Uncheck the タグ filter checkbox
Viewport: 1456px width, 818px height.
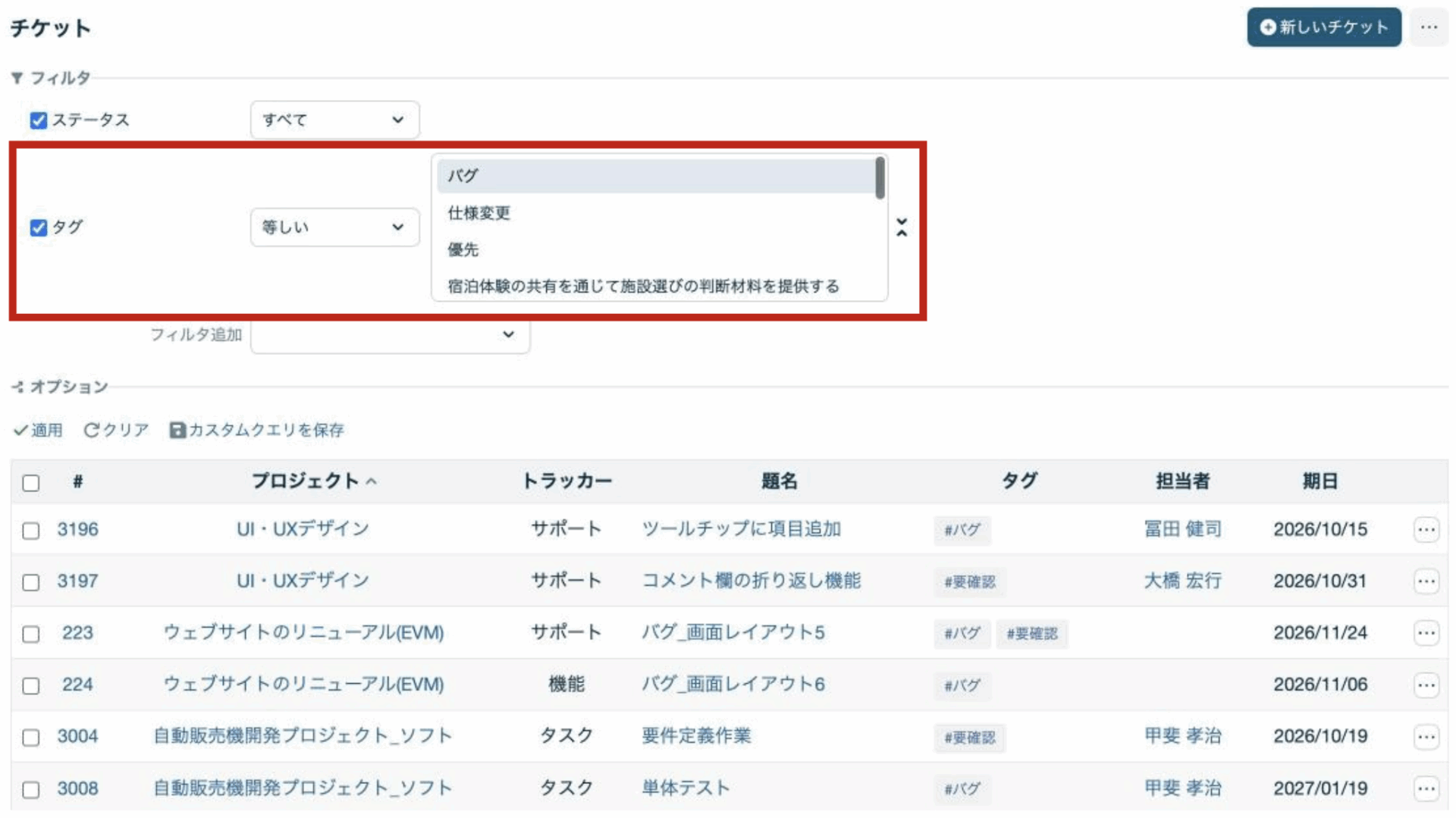click(39, 227)
